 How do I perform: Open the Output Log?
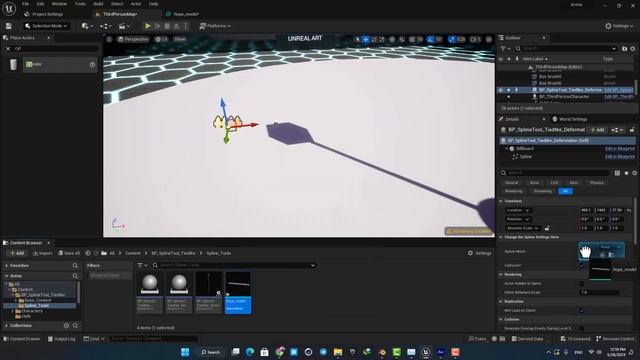(61, 339)
